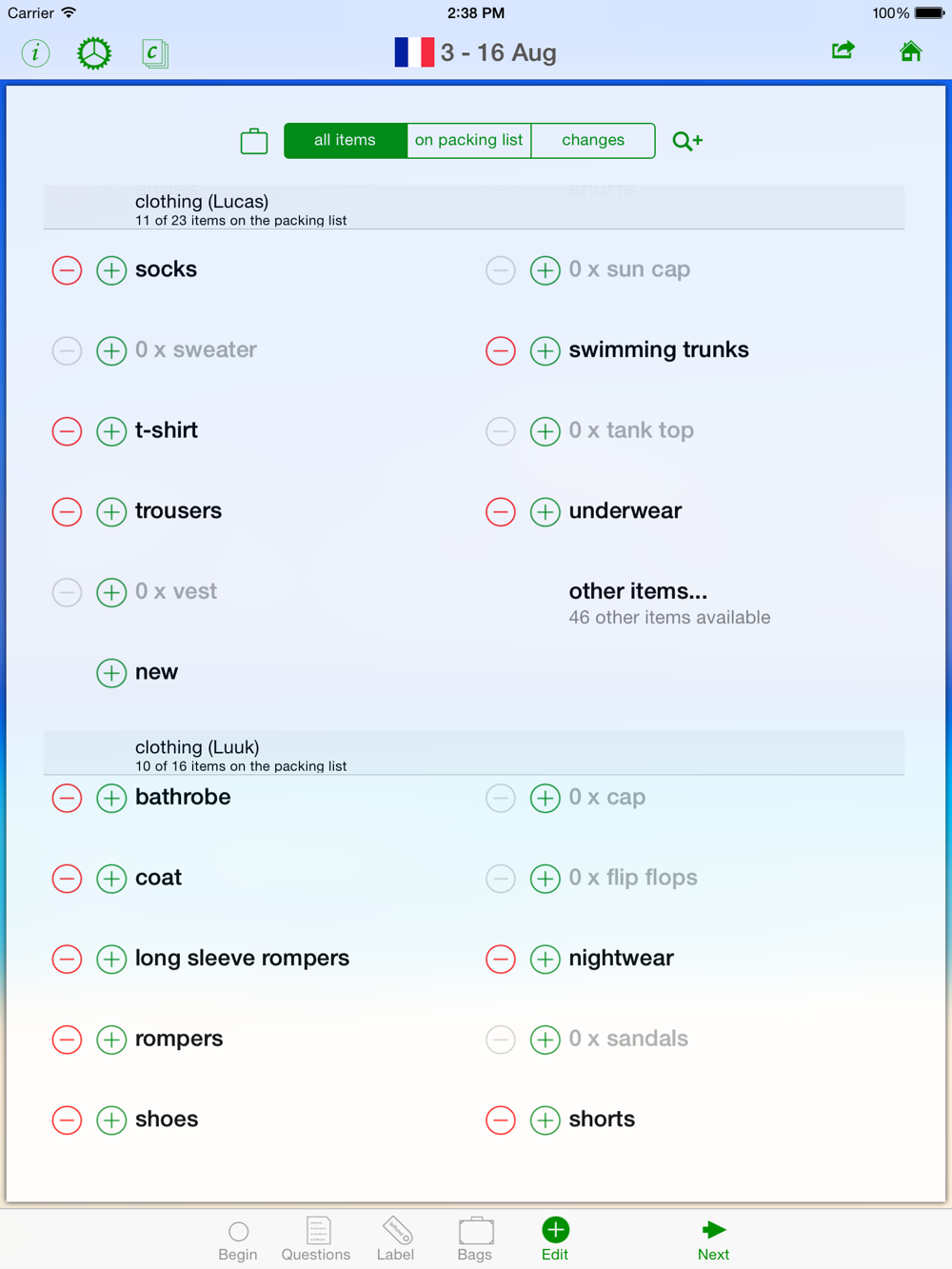
Task: Switch to the changes tab
Action: pos(593,140)
